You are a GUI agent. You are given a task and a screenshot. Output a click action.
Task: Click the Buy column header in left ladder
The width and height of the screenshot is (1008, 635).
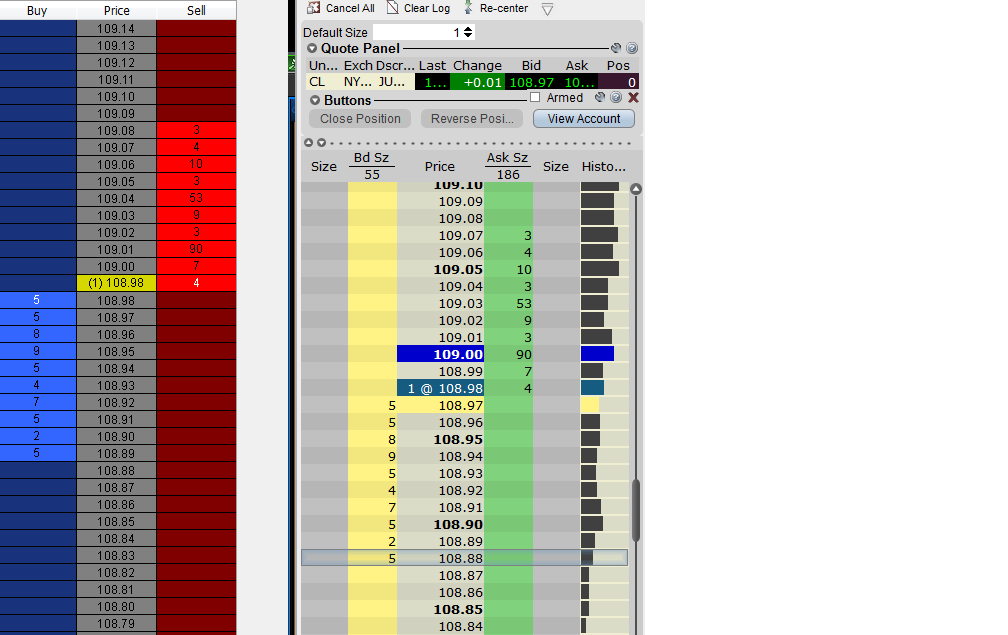pyautogui.click(x=37, y=10)
